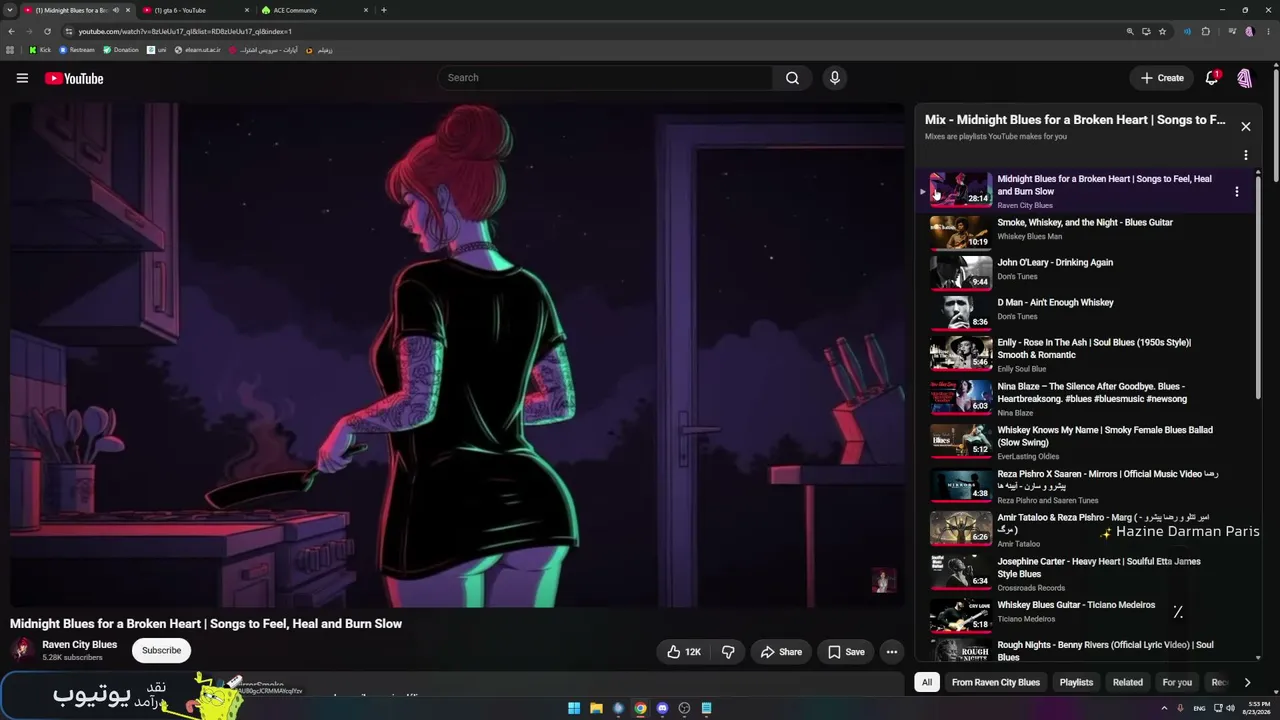This screenshot has height=720, width=1280.
Task: Select the All filter chip
Action: pos(927,682)
